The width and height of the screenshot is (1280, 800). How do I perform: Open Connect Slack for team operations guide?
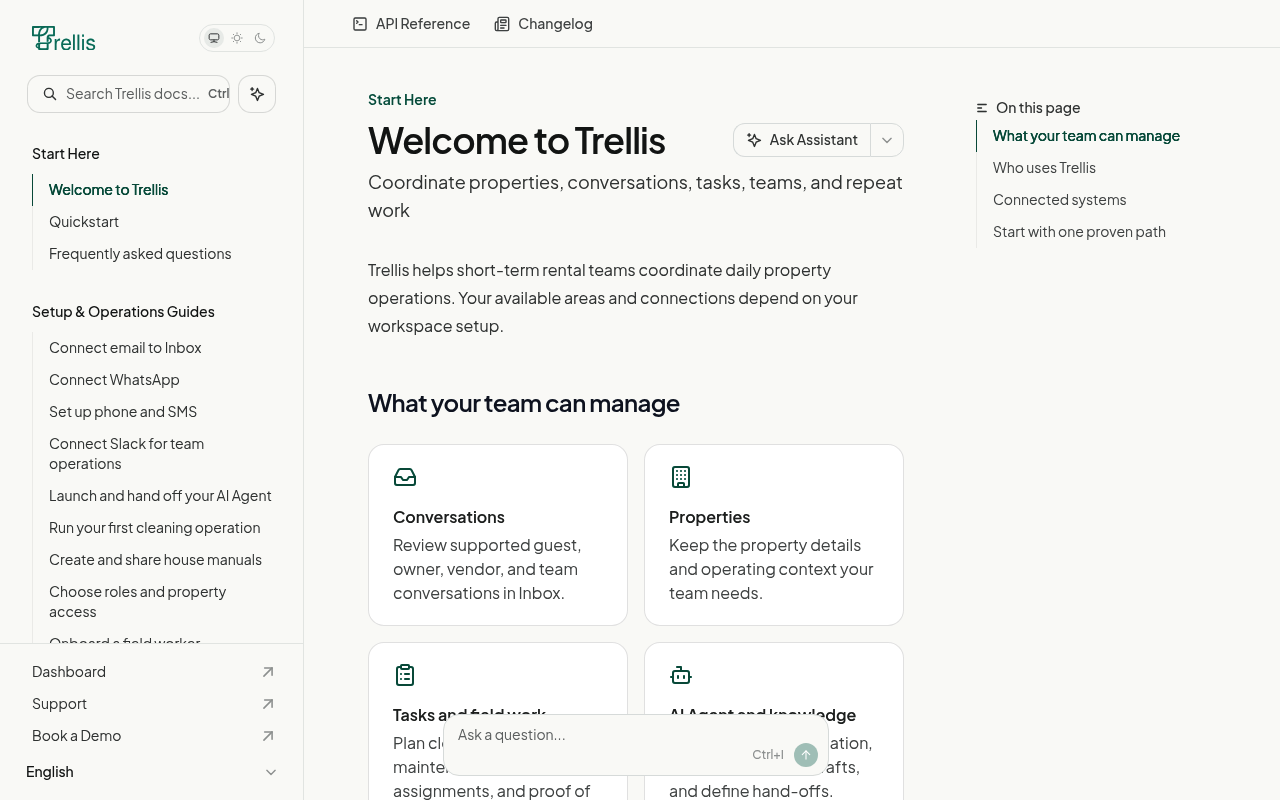tap(126, 454)
